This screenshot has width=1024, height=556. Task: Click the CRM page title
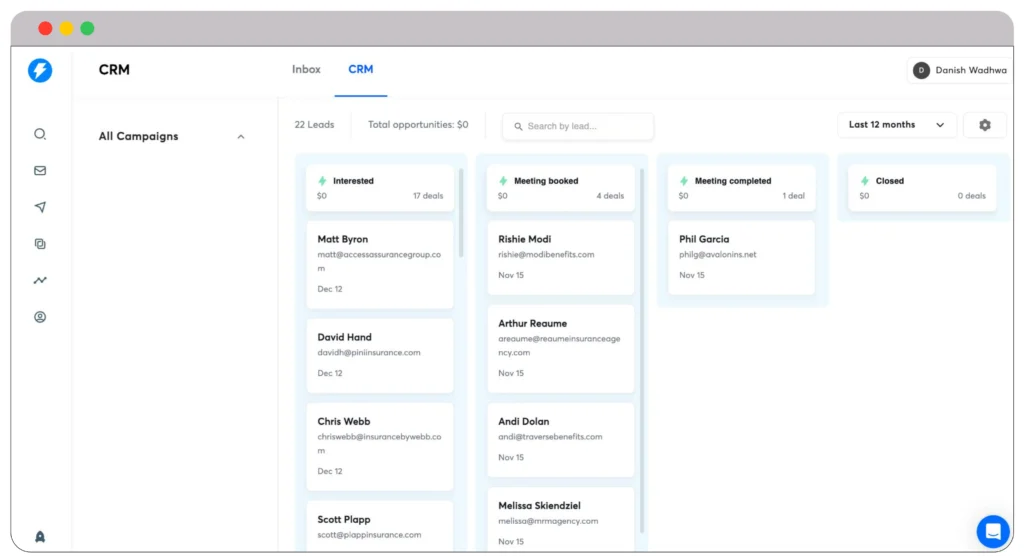(x=114, y=69)
